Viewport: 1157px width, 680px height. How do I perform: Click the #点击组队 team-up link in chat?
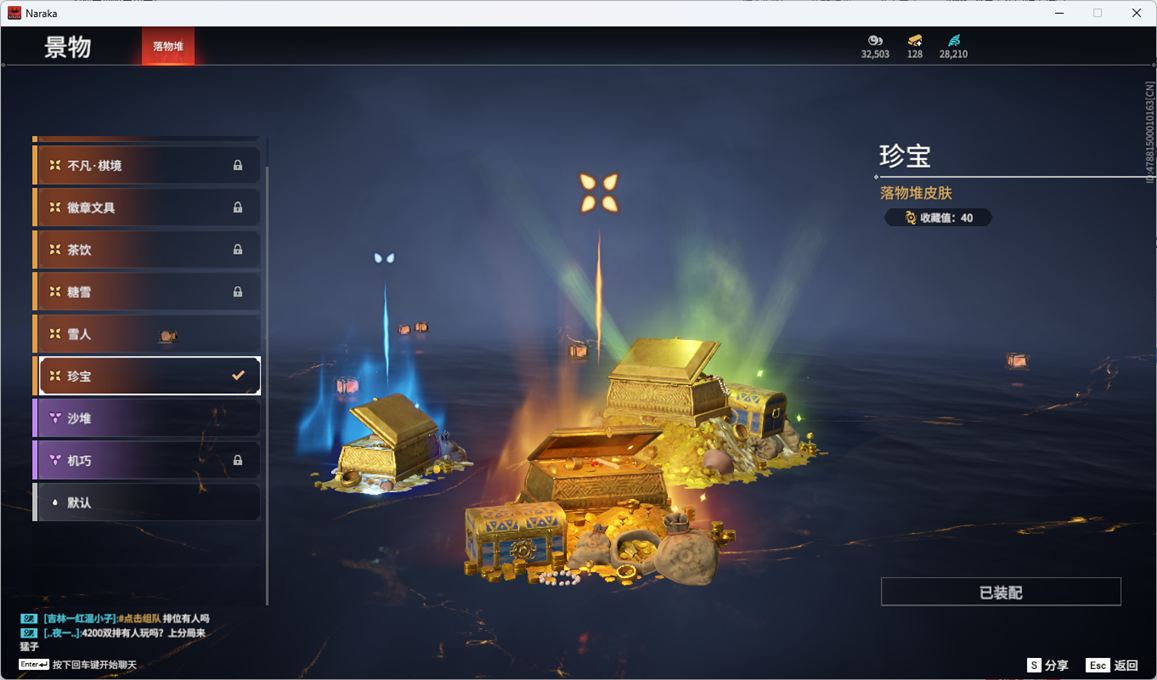pyautogui.click(x=139, y=618)
